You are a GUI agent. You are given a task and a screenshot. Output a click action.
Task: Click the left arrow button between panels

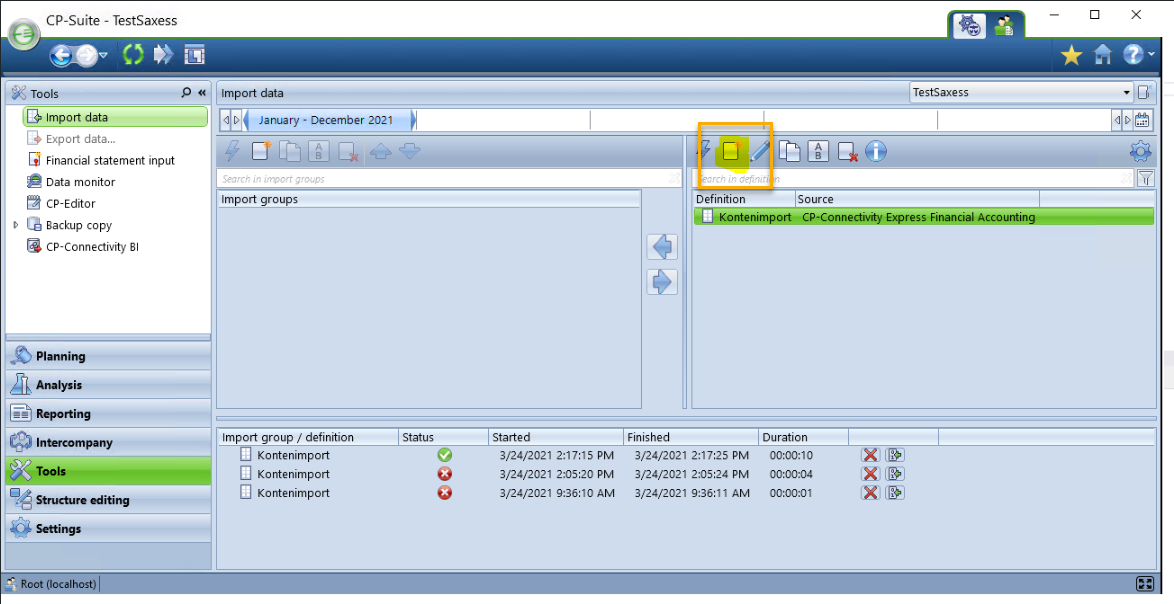(662, 247)
